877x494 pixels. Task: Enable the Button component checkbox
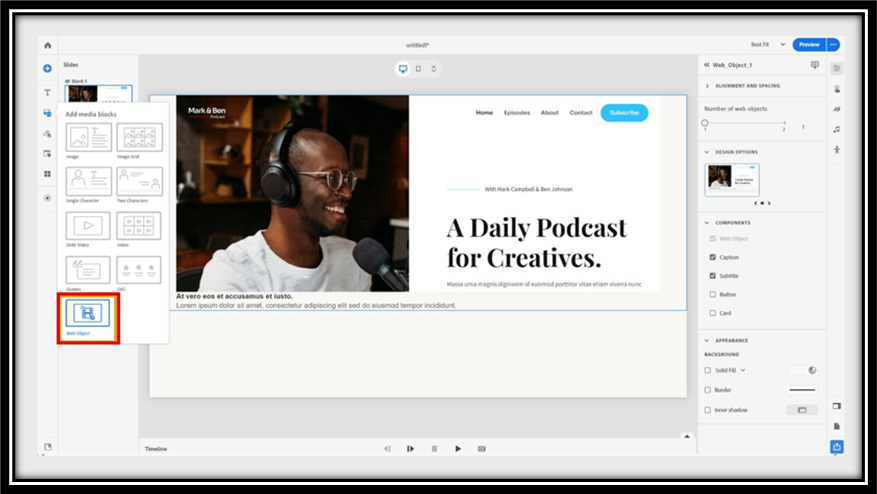(x=712, y=295)
